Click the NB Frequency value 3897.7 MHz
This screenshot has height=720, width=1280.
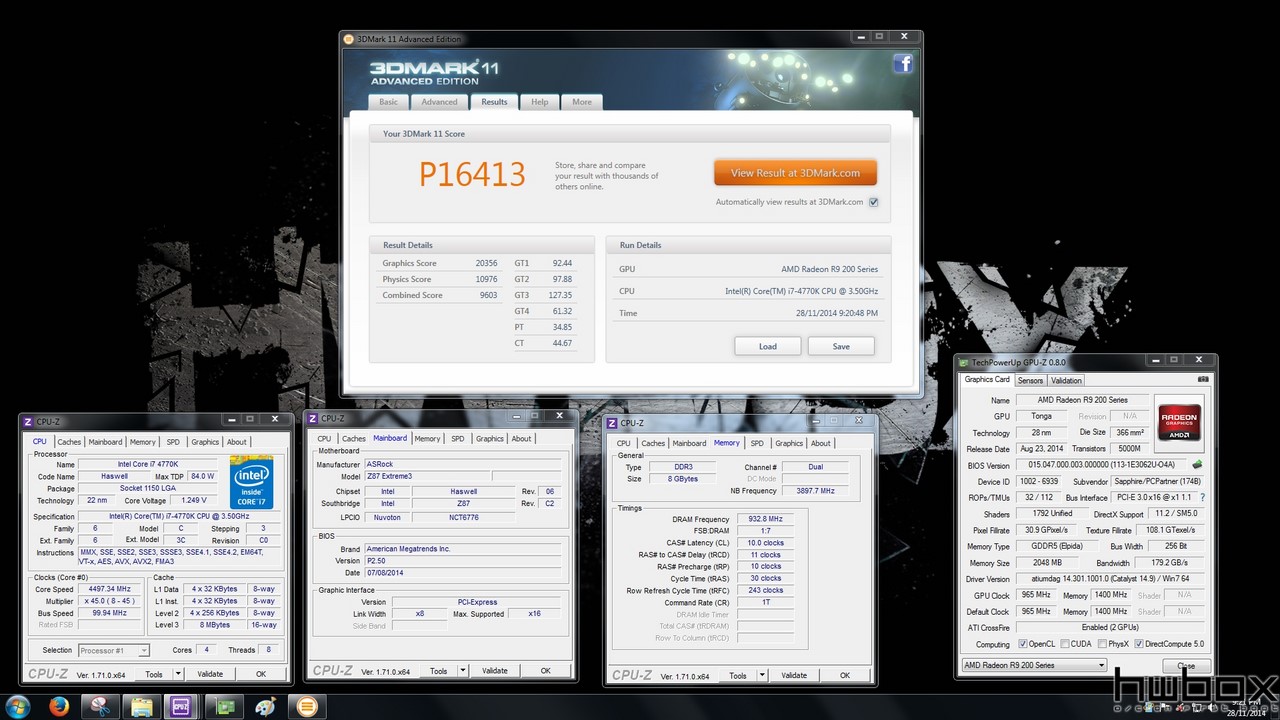[815, 491]
